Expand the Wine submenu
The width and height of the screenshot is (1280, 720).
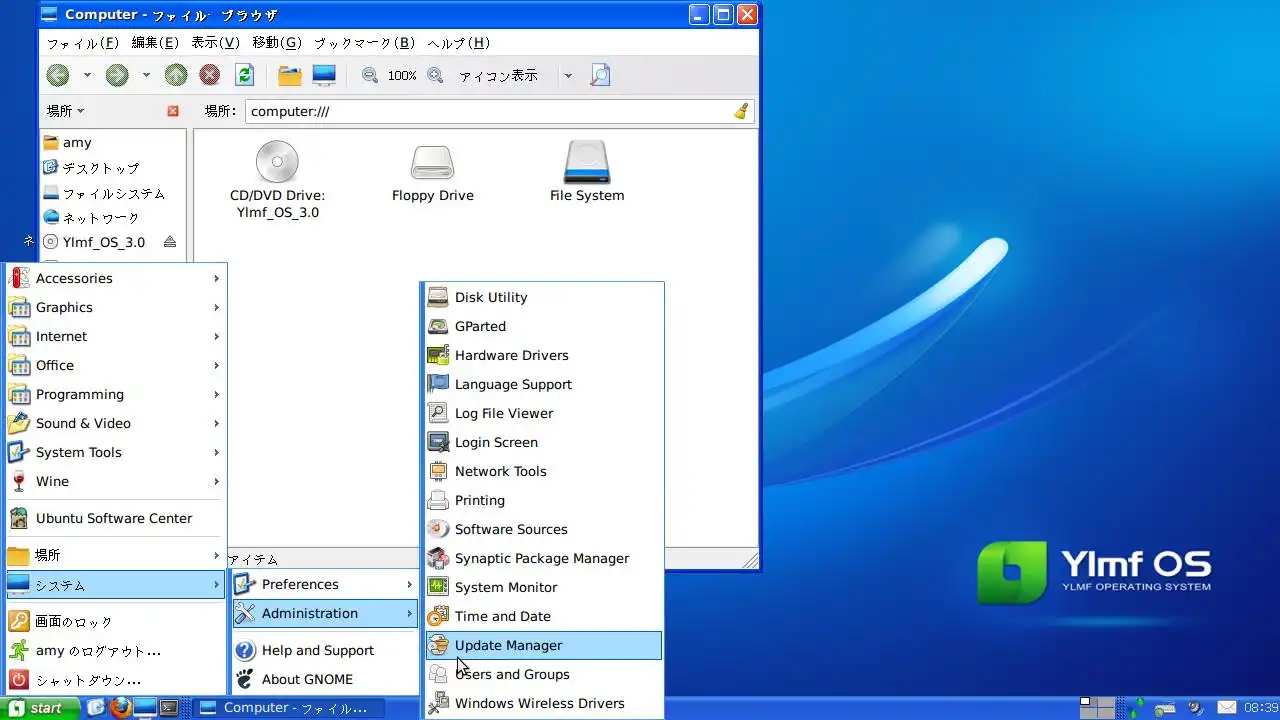pyautogui.click(x=115, y=481)
